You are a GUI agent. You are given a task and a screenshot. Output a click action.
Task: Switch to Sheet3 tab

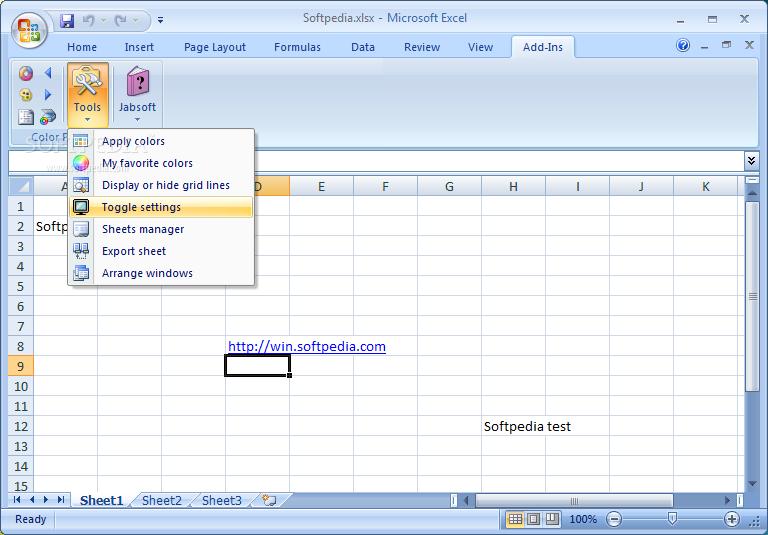222,500
